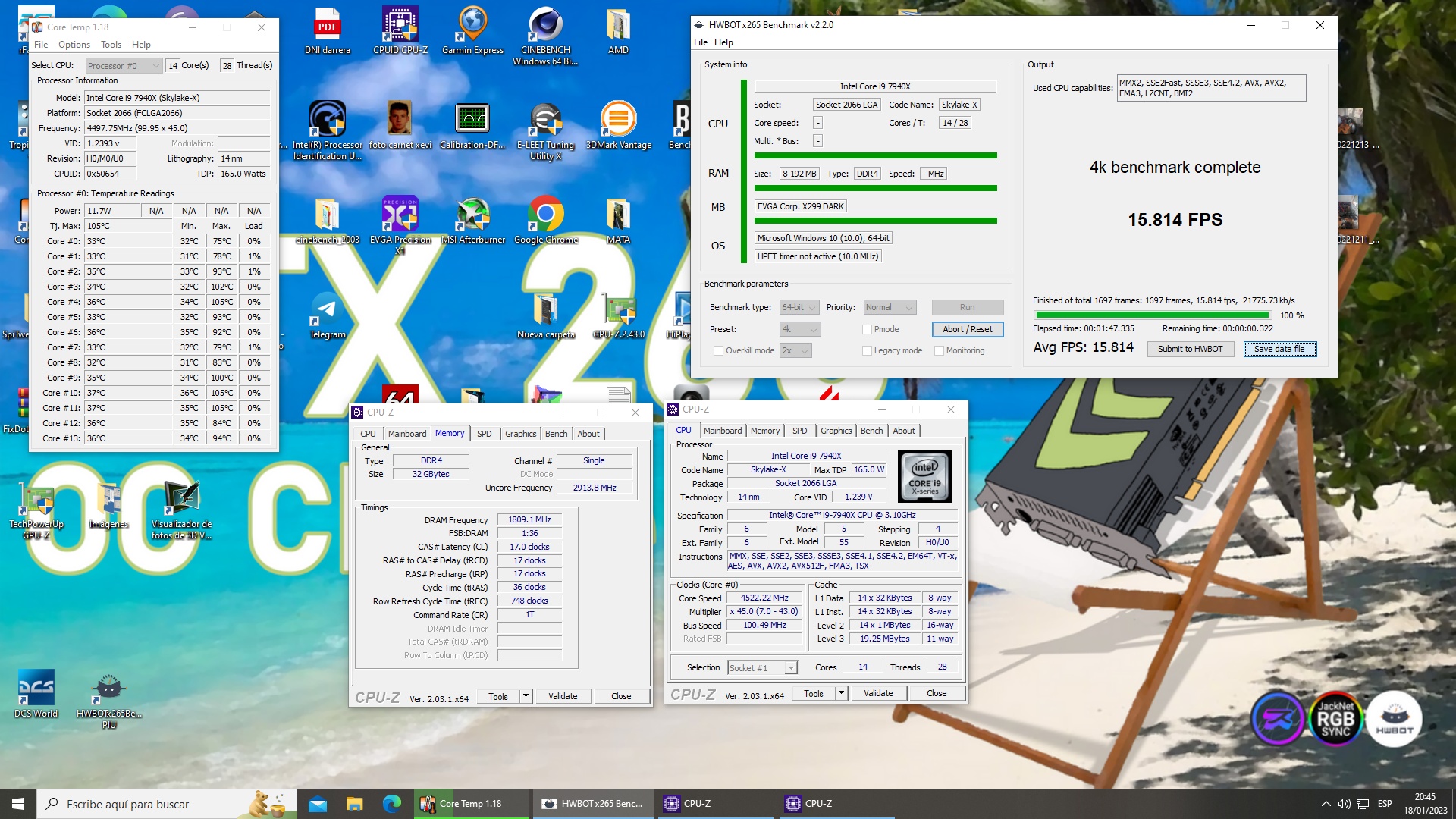Open the Garmin Express desktop shortcut

(472, 32)
